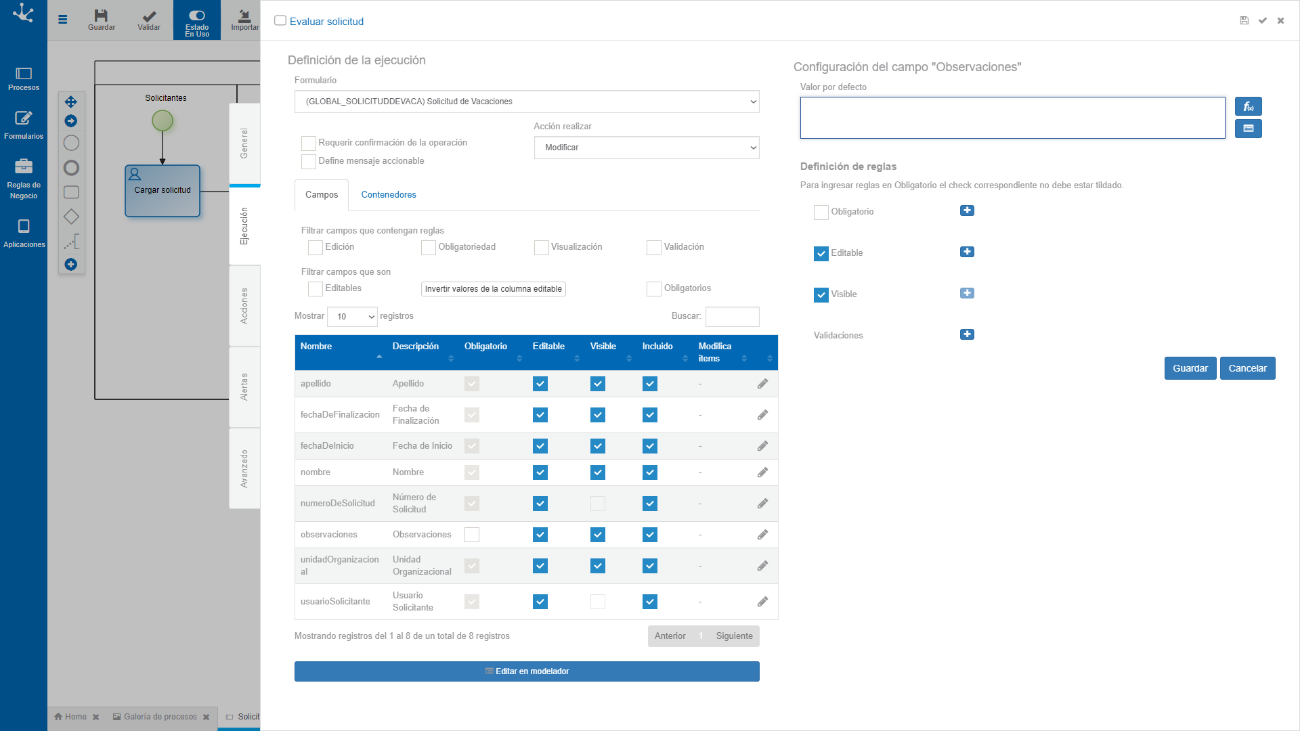Image resolution: width=1300 pixels, height=731 pixels.
Task: Add a Validaciones rule with plus icon
Action: pos(967,334)
